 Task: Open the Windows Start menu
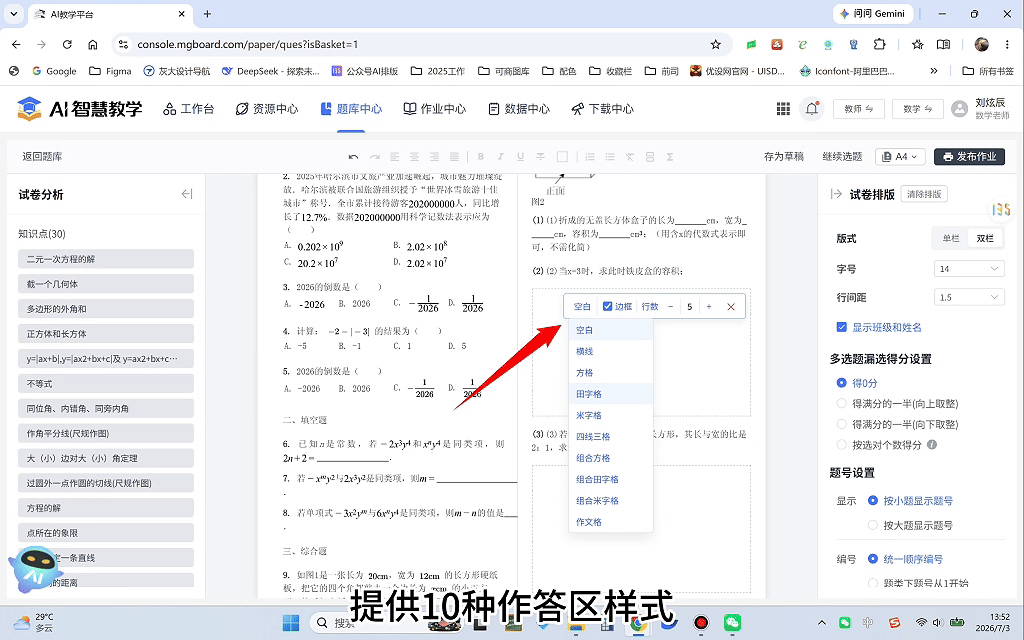[x=291, y=622]
